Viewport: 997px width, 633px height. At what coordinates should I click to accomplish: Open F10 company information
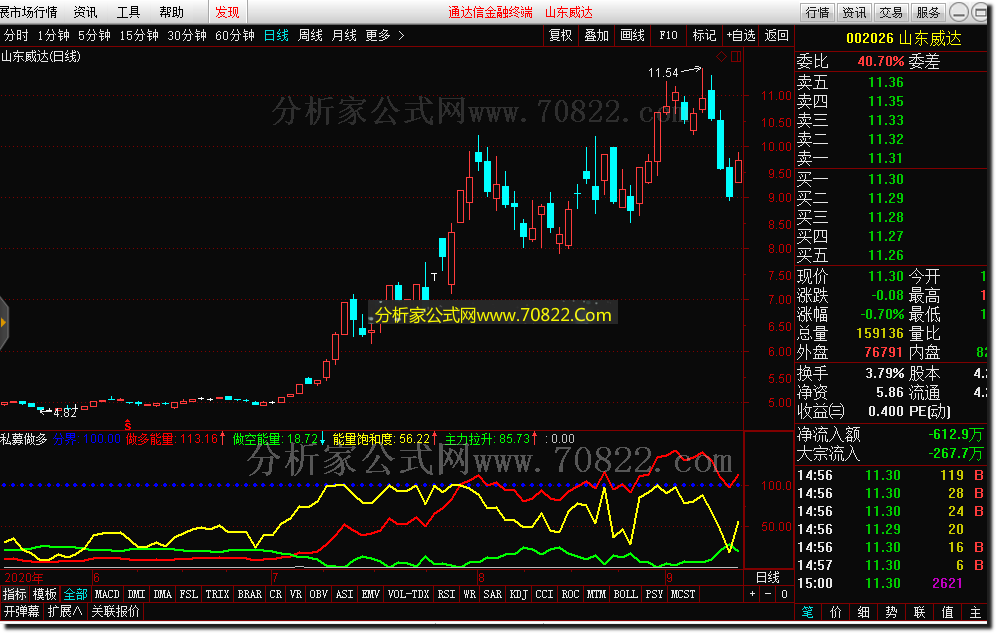pos(668,36)
